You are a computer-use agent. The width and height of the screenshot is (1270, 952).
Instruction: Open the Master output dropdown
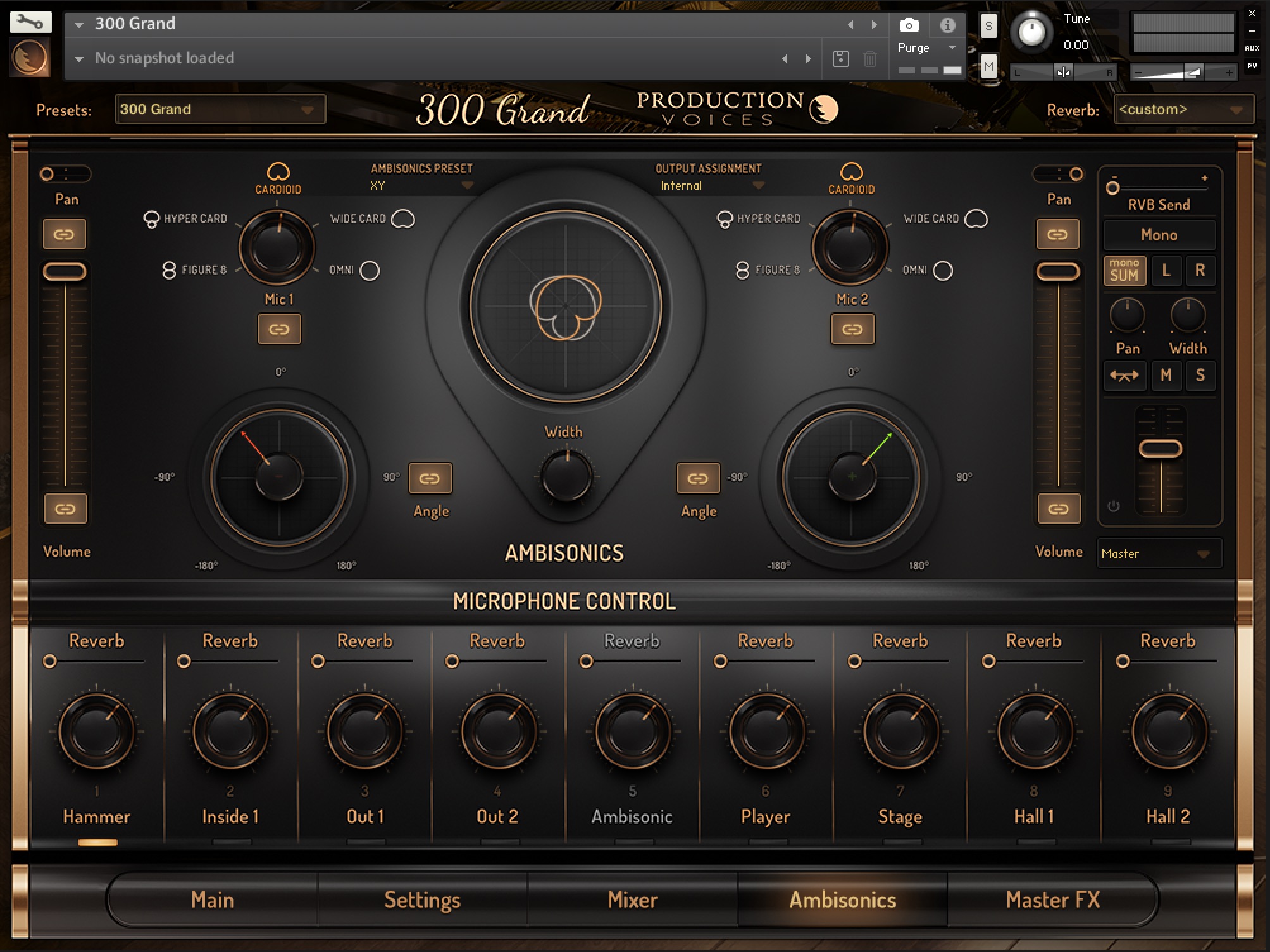pos(1159,553)
